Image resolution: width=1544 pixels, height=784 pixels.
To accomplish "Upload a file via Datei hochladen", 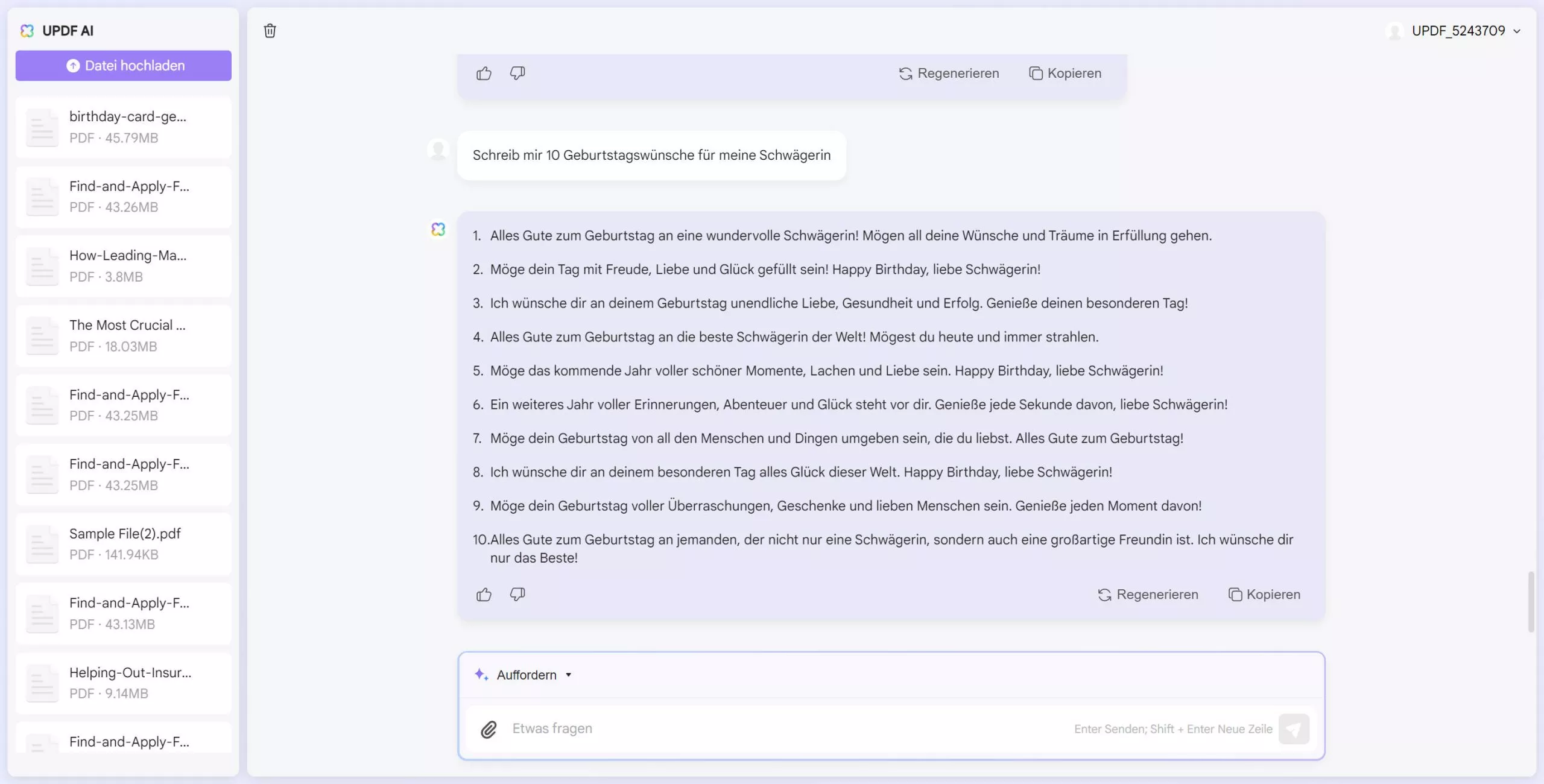I will pos(124,66).
